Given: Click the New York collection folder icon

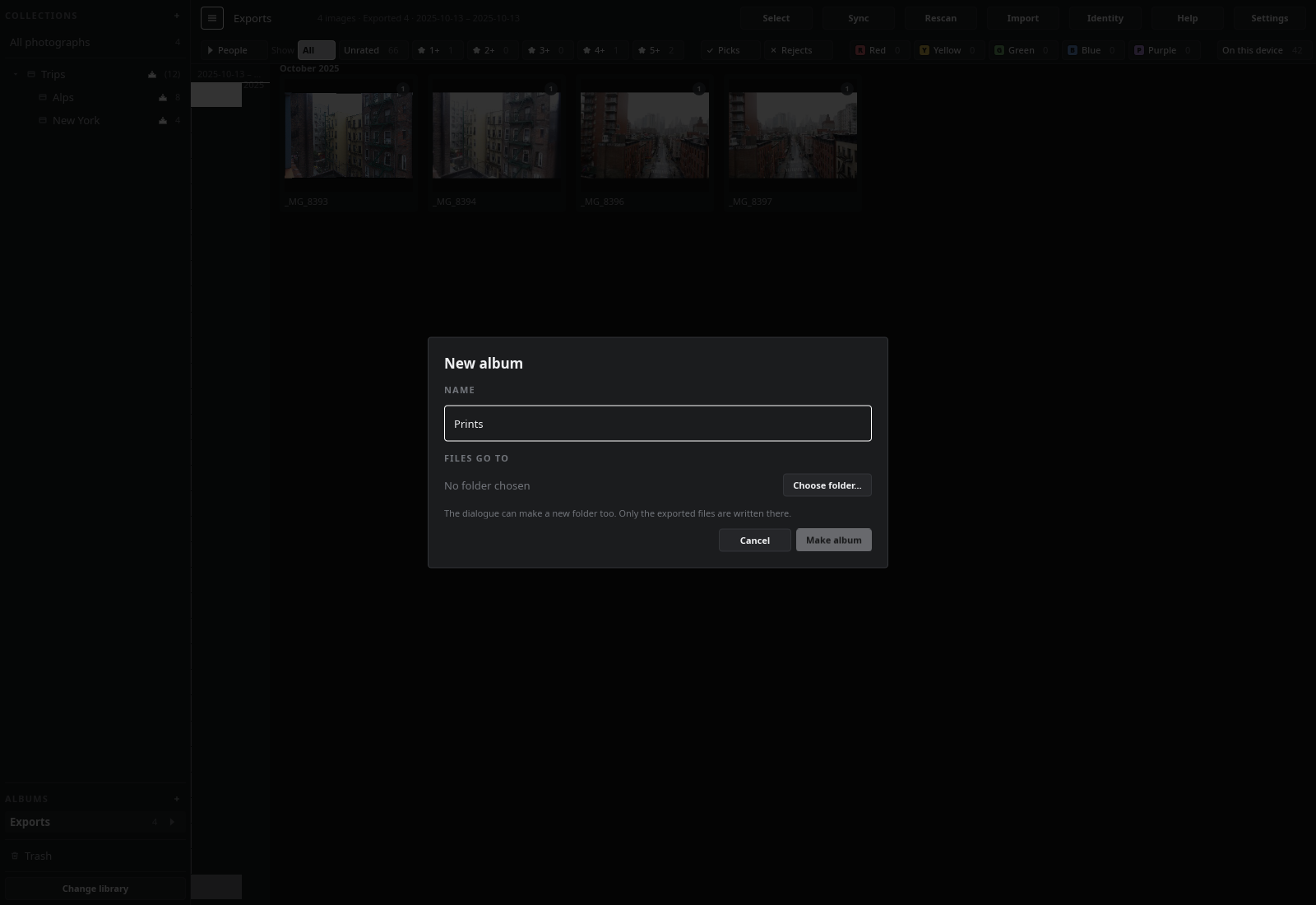Looking at the screenshot, I should tap(44, 120).
